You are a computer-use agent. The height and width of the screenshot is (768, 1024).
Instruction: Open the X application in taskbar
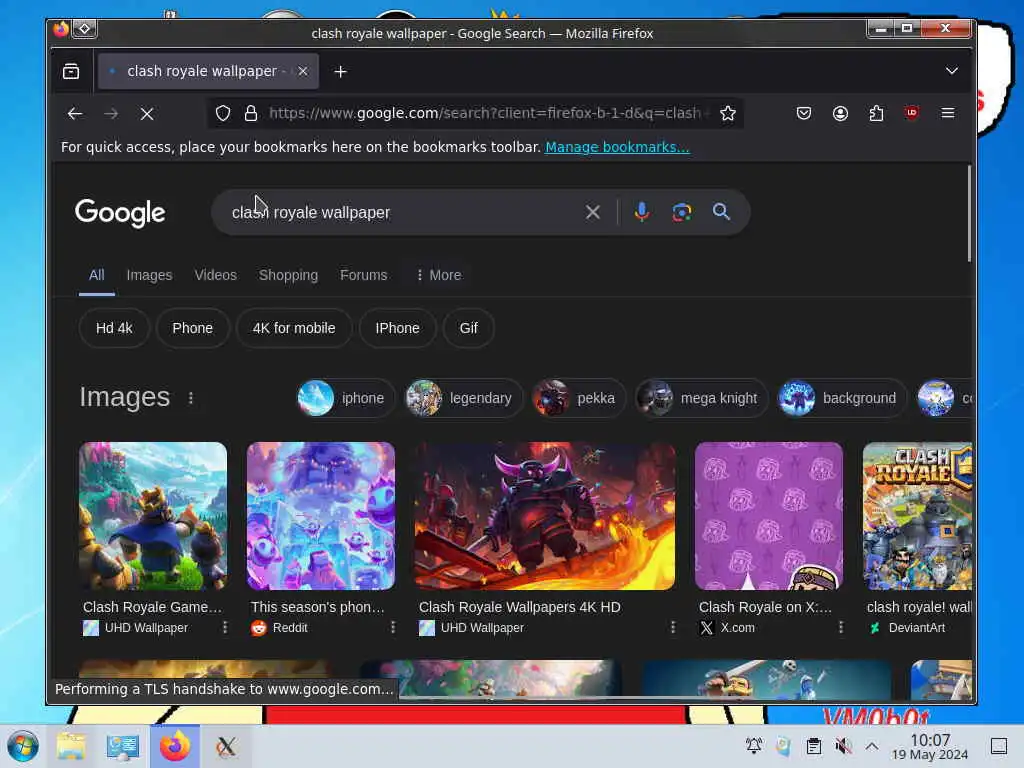(226, 746)
